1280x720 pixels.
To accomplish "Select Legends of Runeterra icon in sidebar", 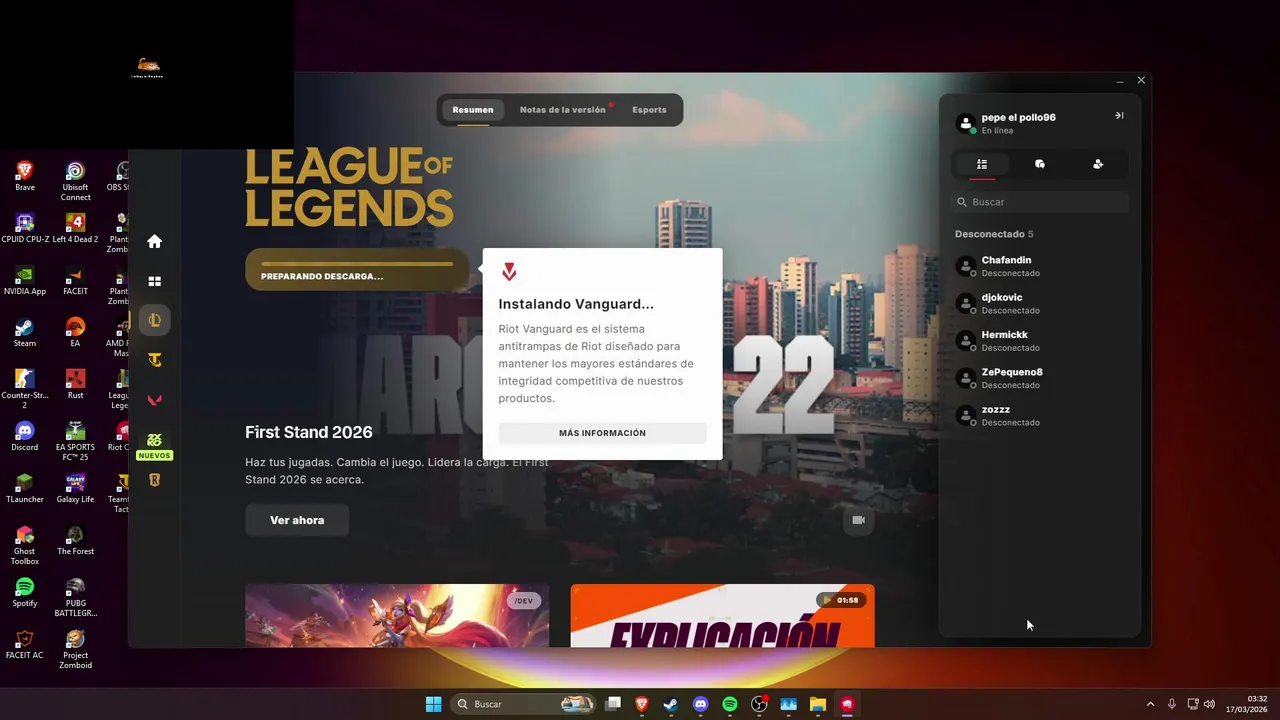I will (x=154, y=480).
